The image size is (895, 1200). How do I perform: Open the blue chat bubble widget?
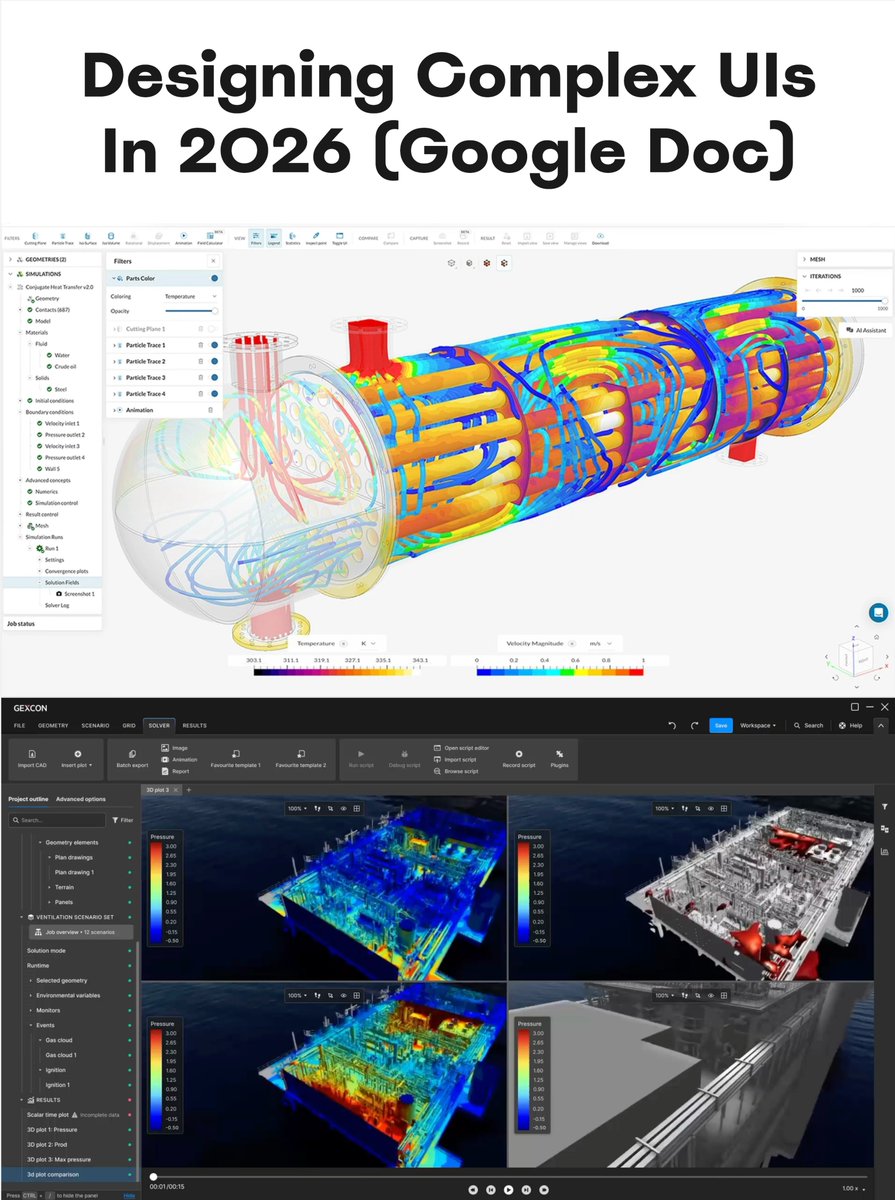(x=877, y=612)
